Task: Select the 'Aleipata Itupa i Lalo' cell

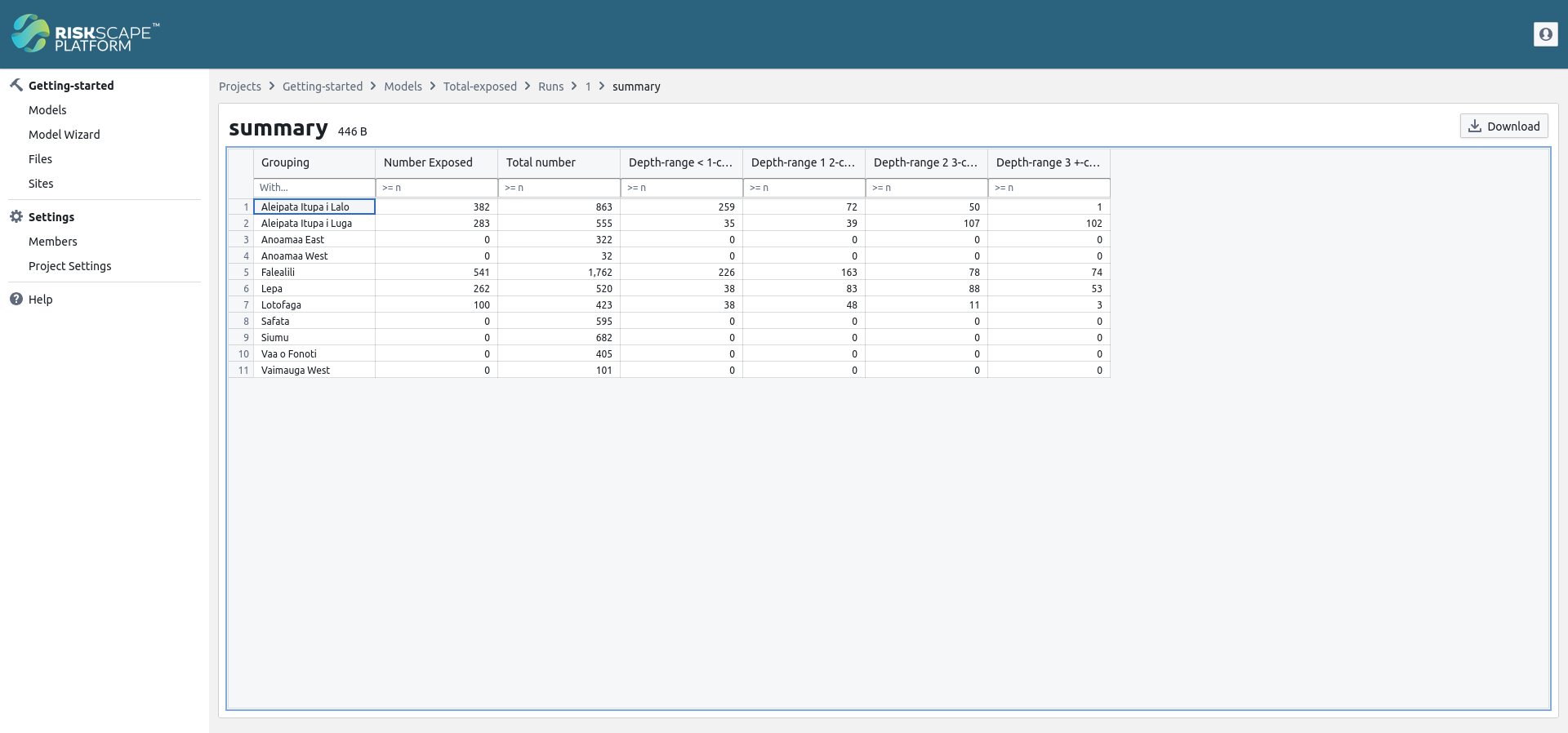Action: click(314, 207)
